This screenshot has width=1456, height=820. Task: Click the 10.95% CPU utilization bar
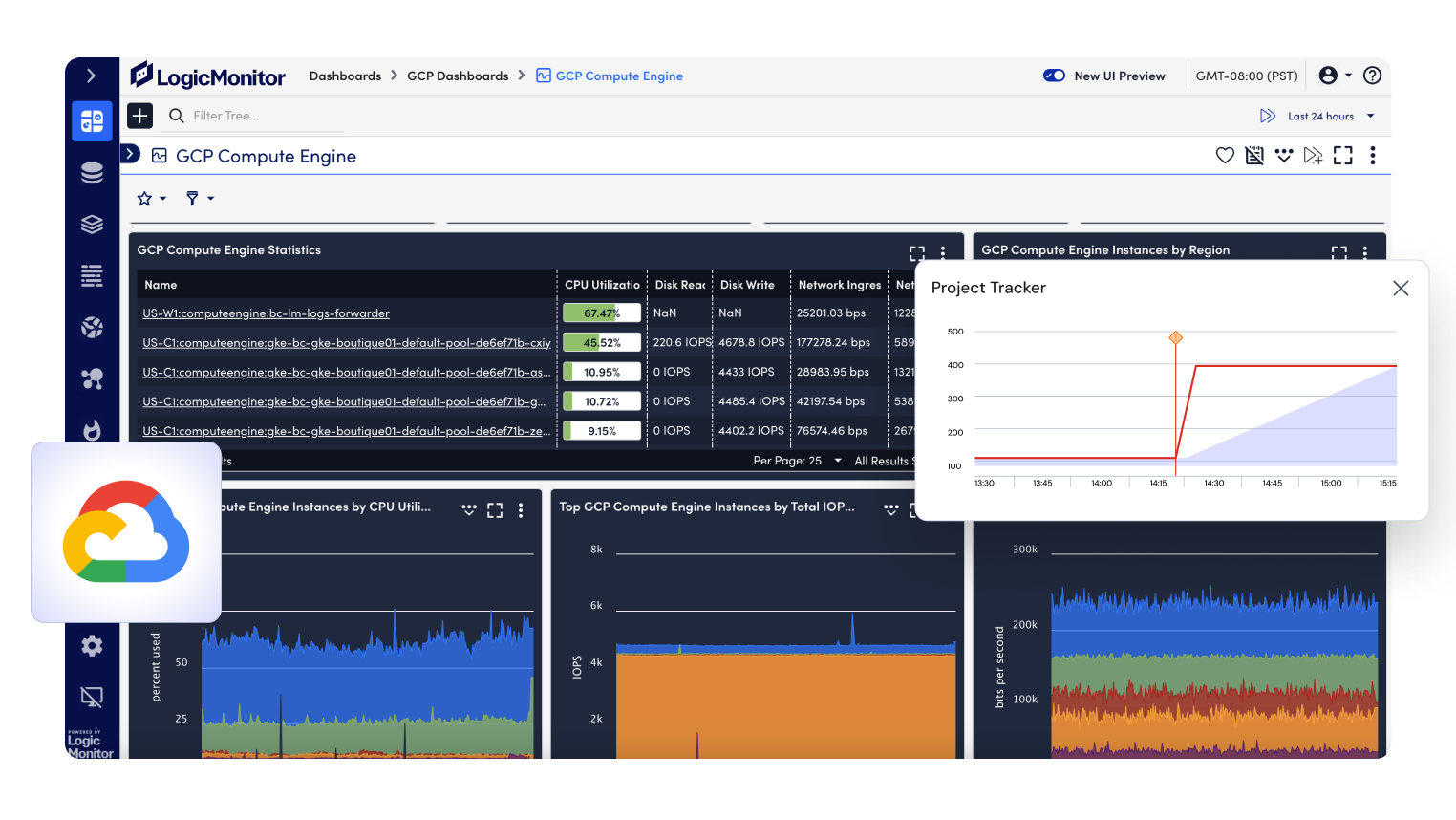click(602, 372)
